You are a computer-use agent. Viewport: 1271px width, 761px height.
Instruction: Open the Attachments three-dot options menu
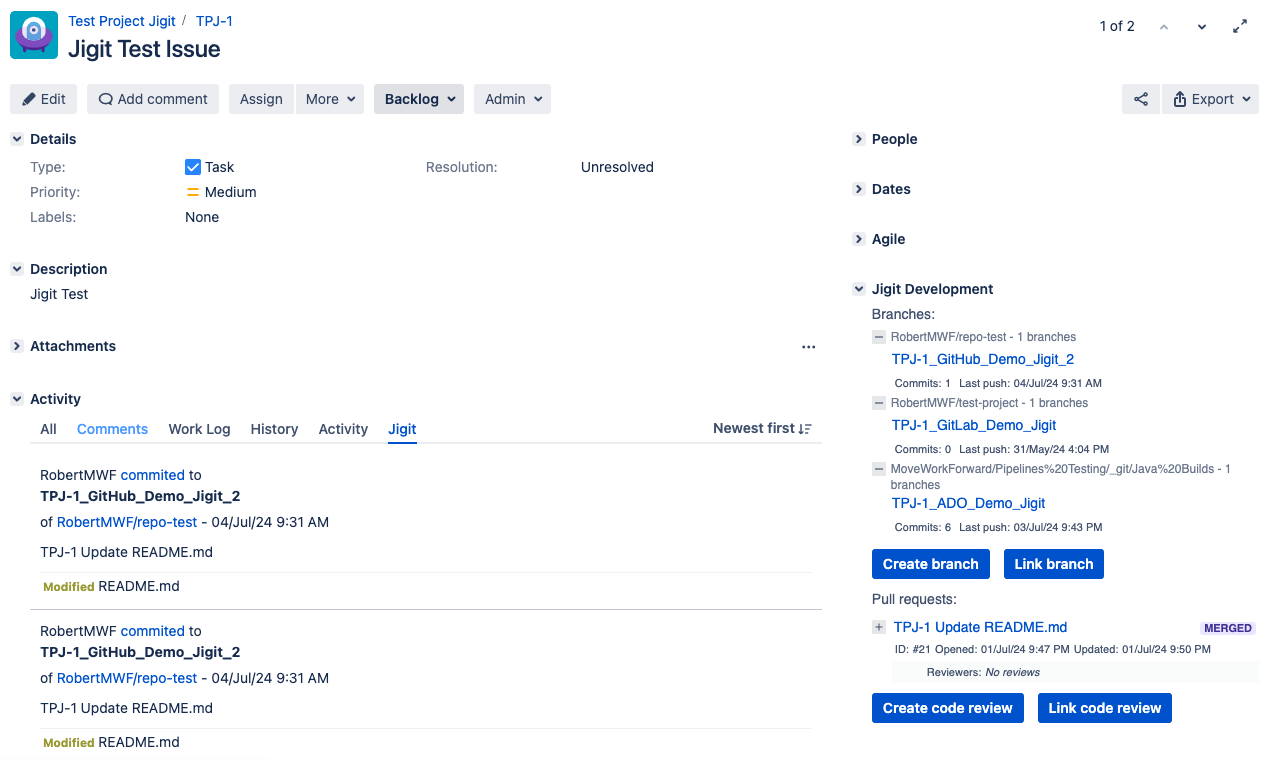click(808, 347)
